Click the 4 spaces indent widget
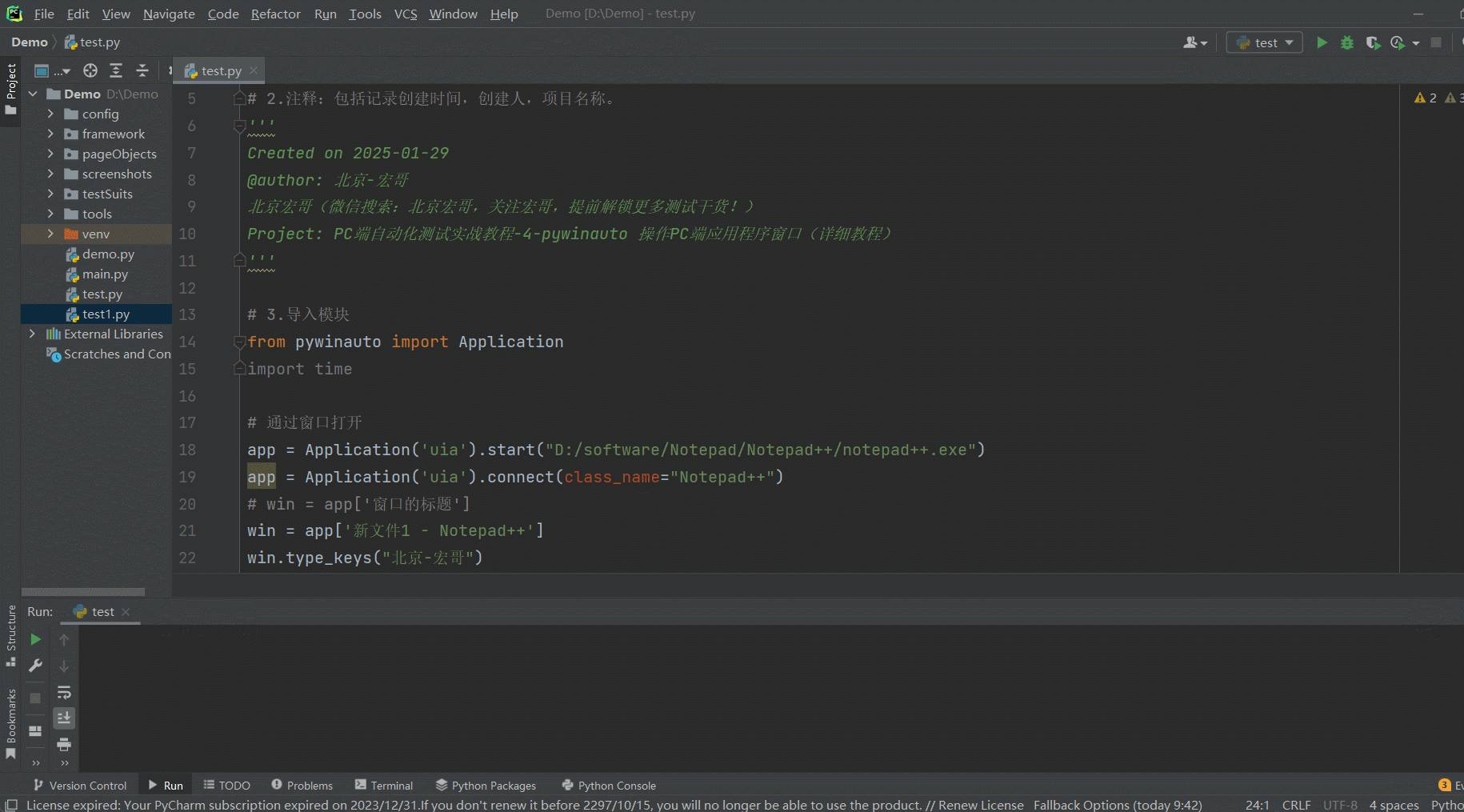 (x=1394, y=805)
